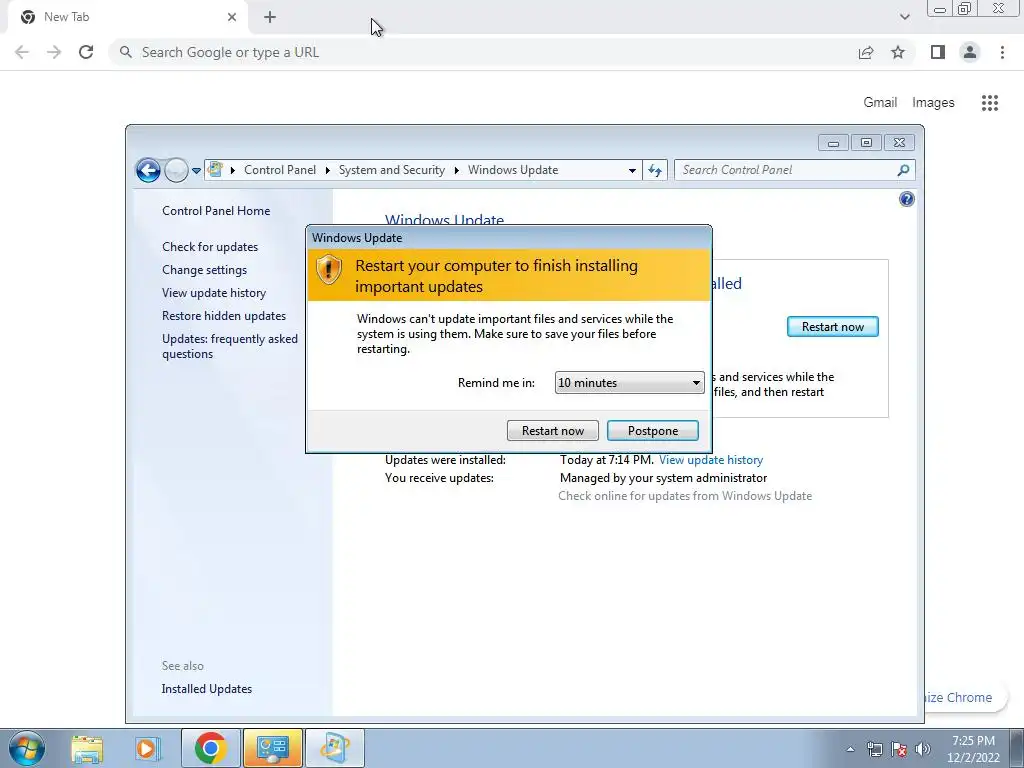Click the volume speaker tray icon
The image size is (1024, 768).
point(923,749)
